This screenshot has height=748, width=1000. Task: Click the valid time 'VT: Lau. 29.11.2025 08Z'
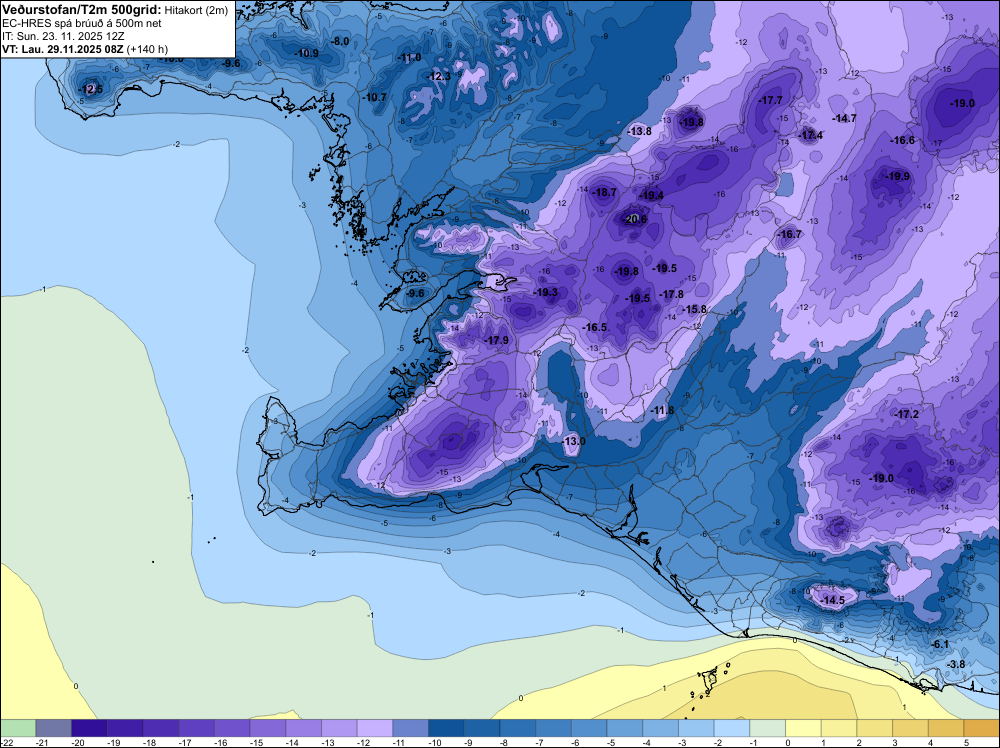point(62,49)
